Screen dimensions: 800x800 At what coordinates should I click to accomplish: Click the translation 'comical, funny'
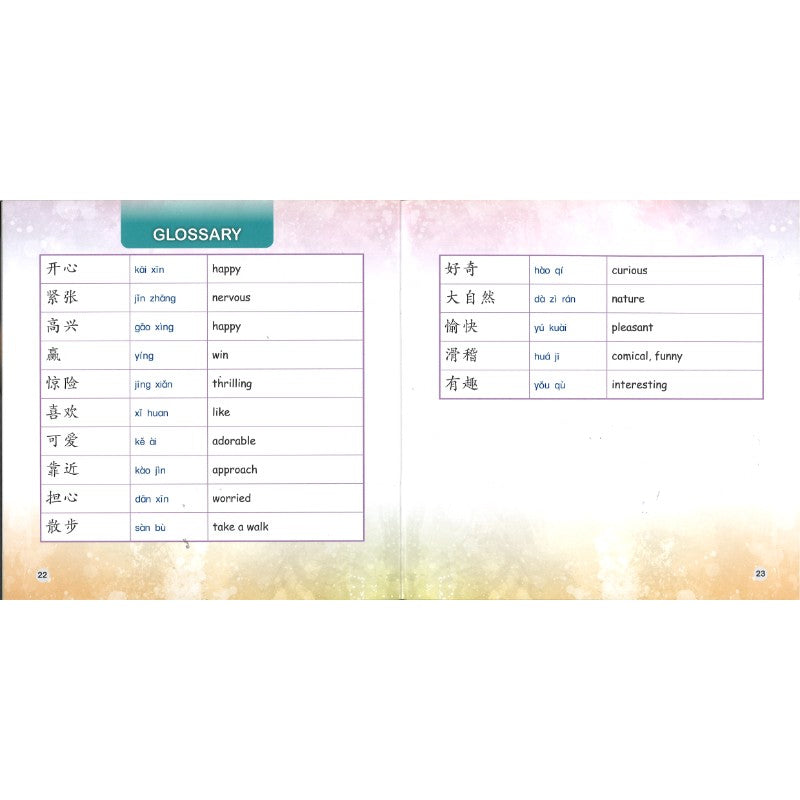coord(647,356)
